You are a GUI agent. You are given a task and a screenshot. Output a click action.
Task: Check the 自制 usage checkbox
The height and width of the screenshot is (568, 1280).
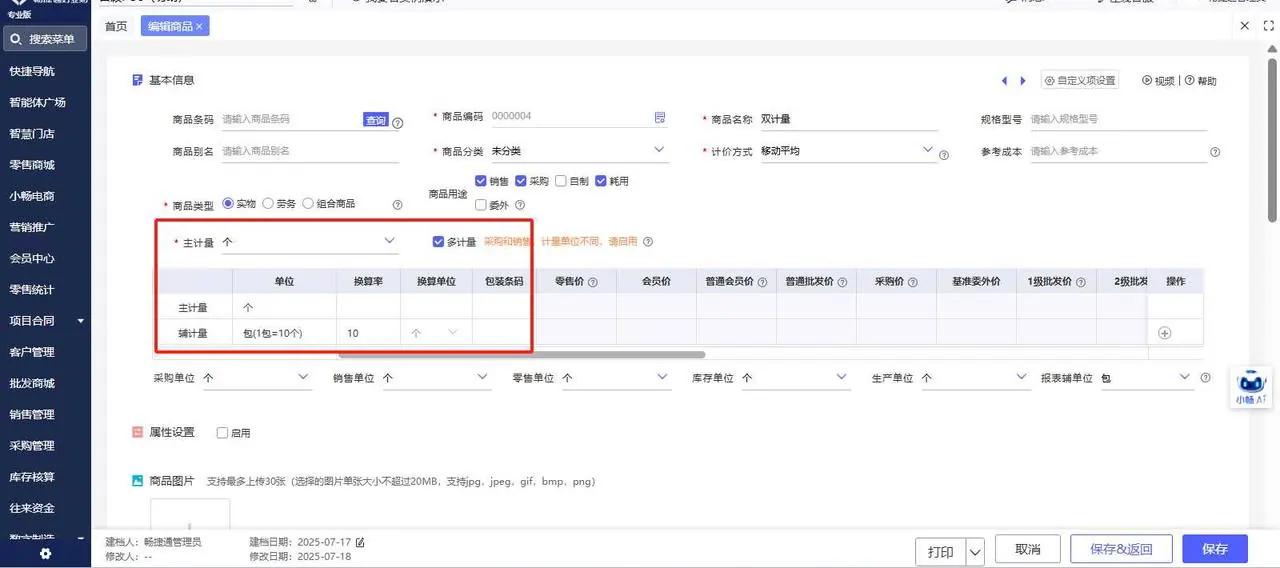click(x=561, y=181)
